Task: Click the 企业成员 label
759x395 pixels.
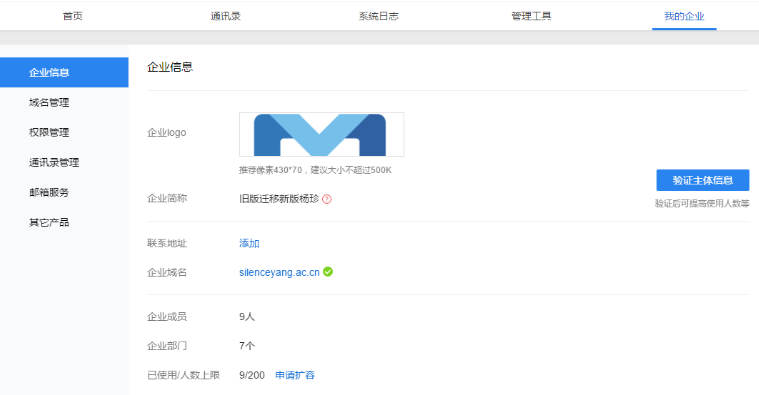Action: point(167,317)
